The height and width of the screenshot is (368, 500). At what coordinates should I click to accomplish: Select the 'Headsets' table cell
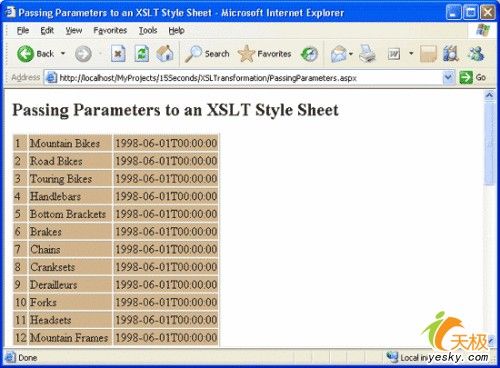click(x=70, y=320)
